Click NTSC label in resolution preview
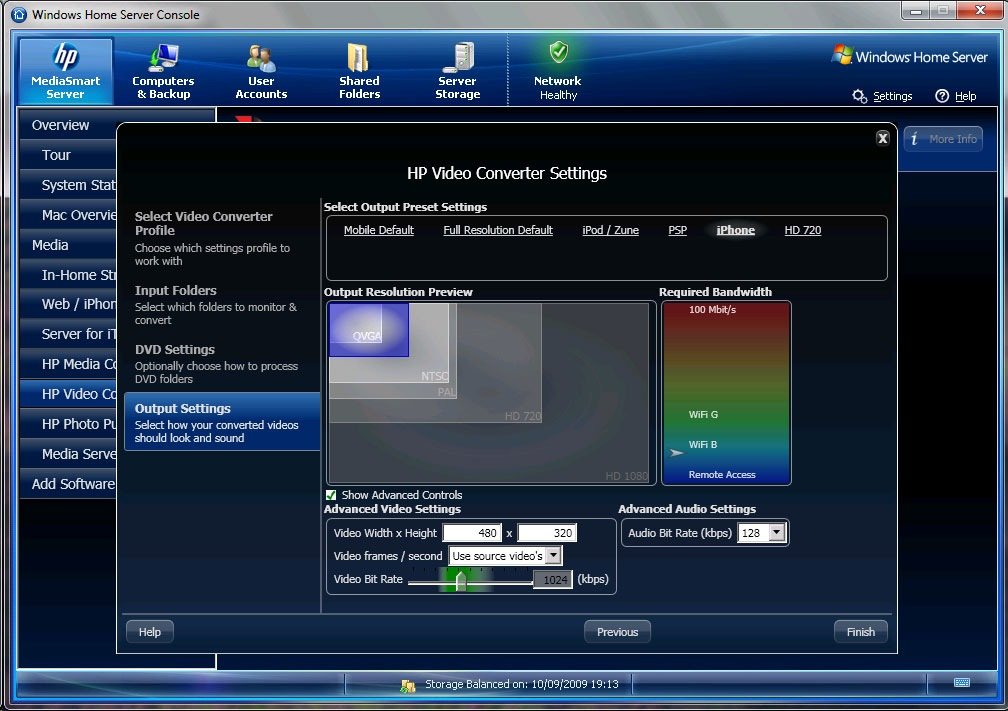The image size is (1008, 711). tap(435, 376)
